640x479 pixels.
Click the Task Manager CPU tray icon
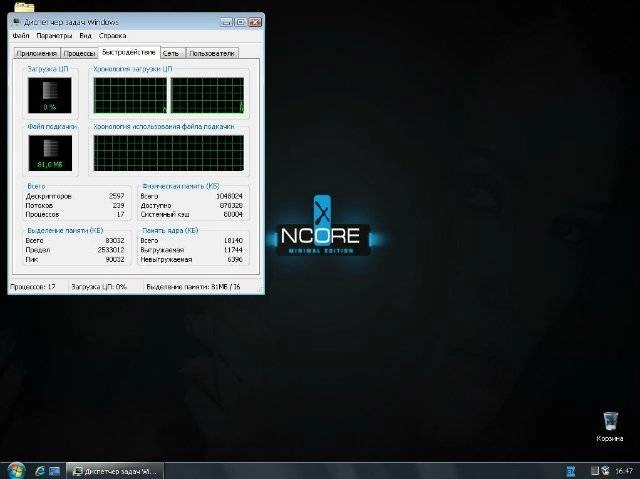click(595, 471)
